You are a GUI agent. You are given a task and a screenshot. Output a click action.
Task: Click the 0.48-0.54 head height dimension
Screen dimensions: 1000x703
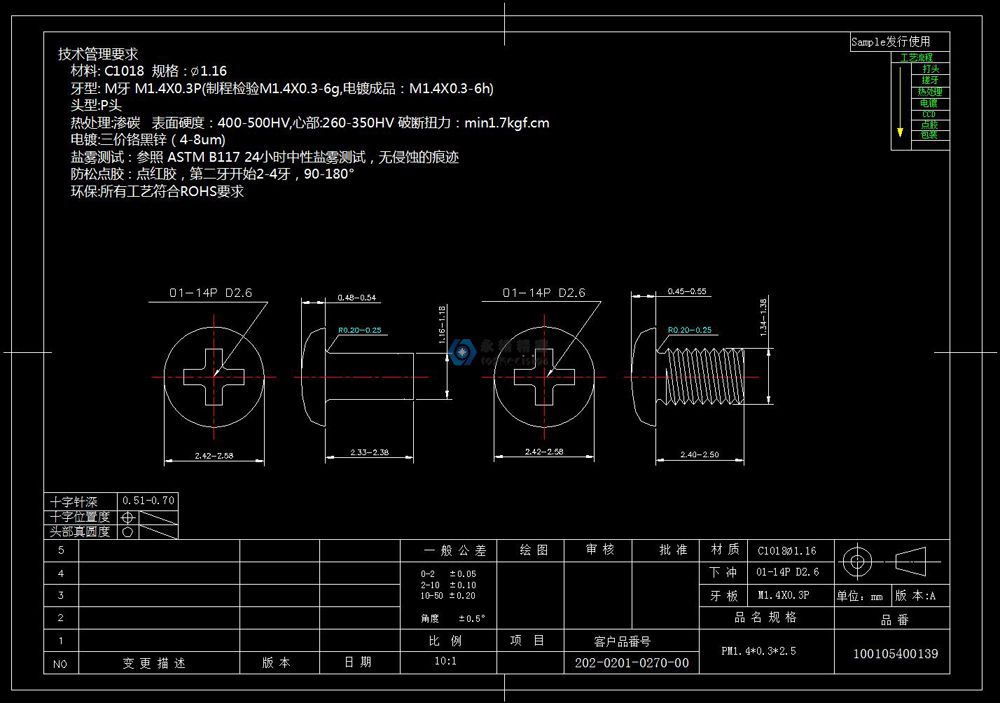(357, 298)
